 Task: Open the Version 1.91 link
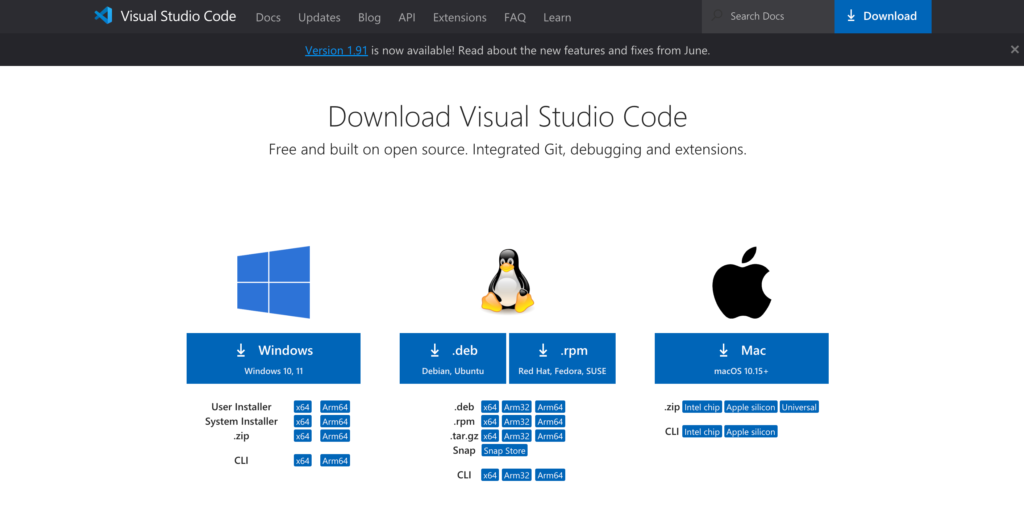(336, 50)
